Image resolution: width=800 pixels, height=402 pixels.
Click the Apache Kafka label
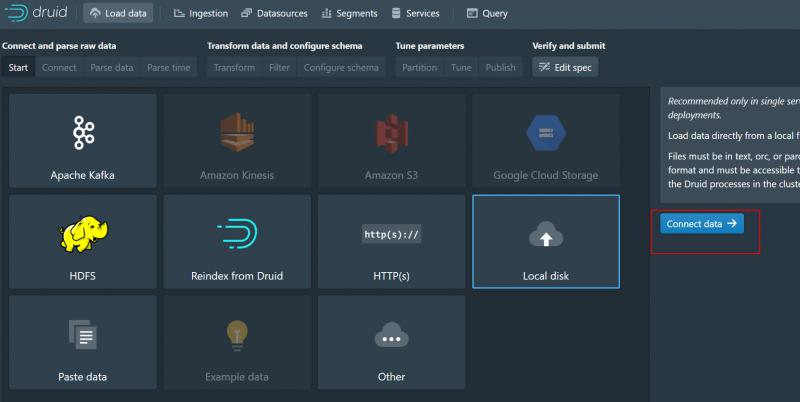83,175
